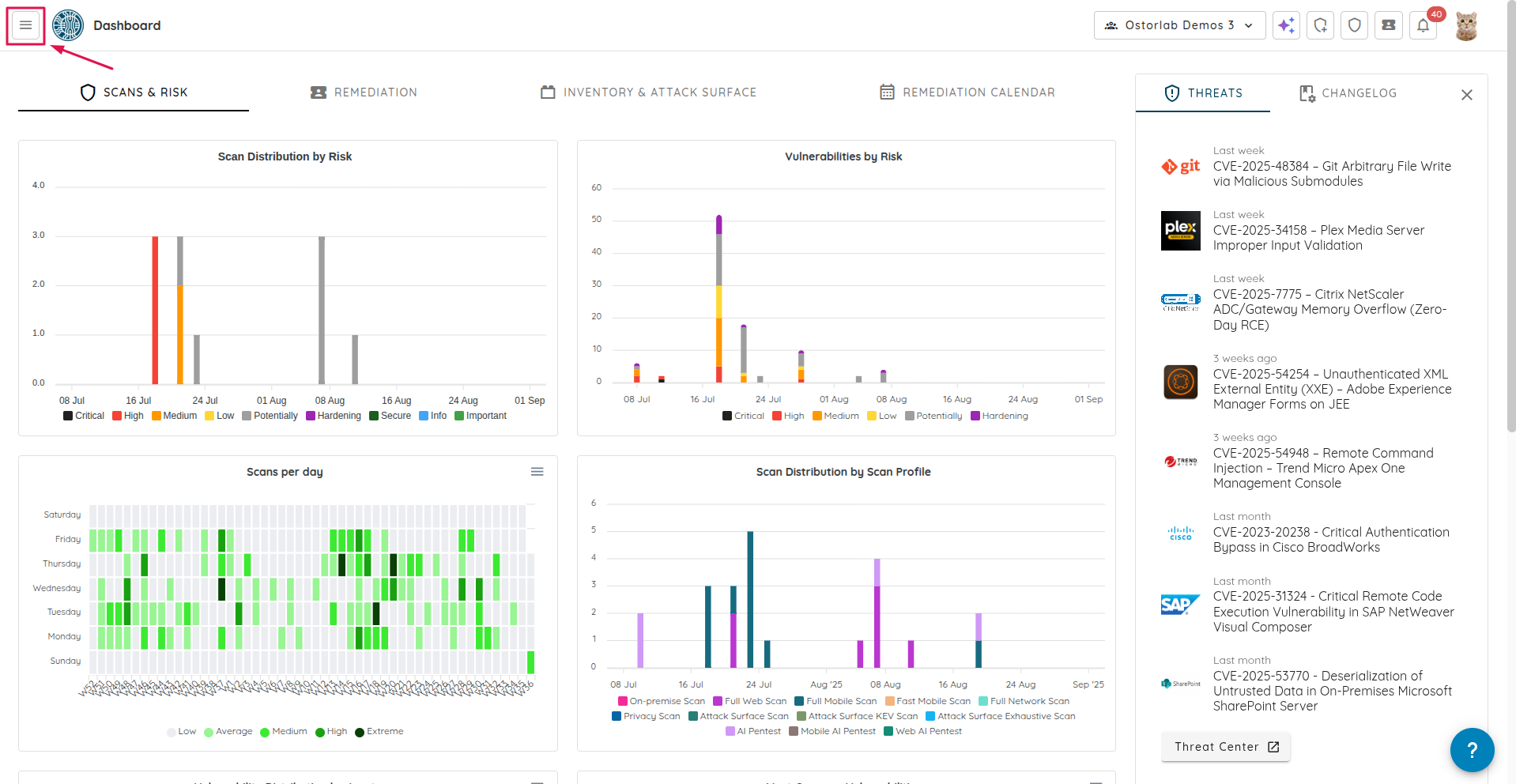Click the AI sparkle assistant icon
The width and height of the screenshot is (1516, 784).
point(1286,25)
